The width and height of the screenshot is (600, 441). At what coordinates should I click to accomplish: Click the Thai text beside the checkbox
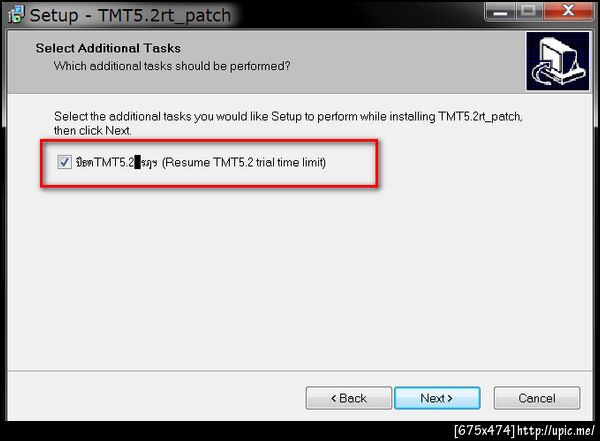(84, 163)
